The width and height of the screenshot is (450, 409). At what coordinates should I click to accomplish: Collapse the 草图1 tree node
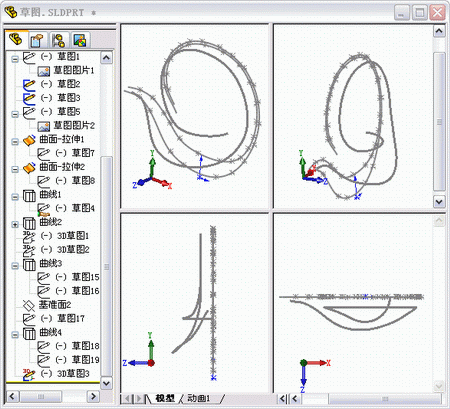pyautogui.click(x=15, y=59)
